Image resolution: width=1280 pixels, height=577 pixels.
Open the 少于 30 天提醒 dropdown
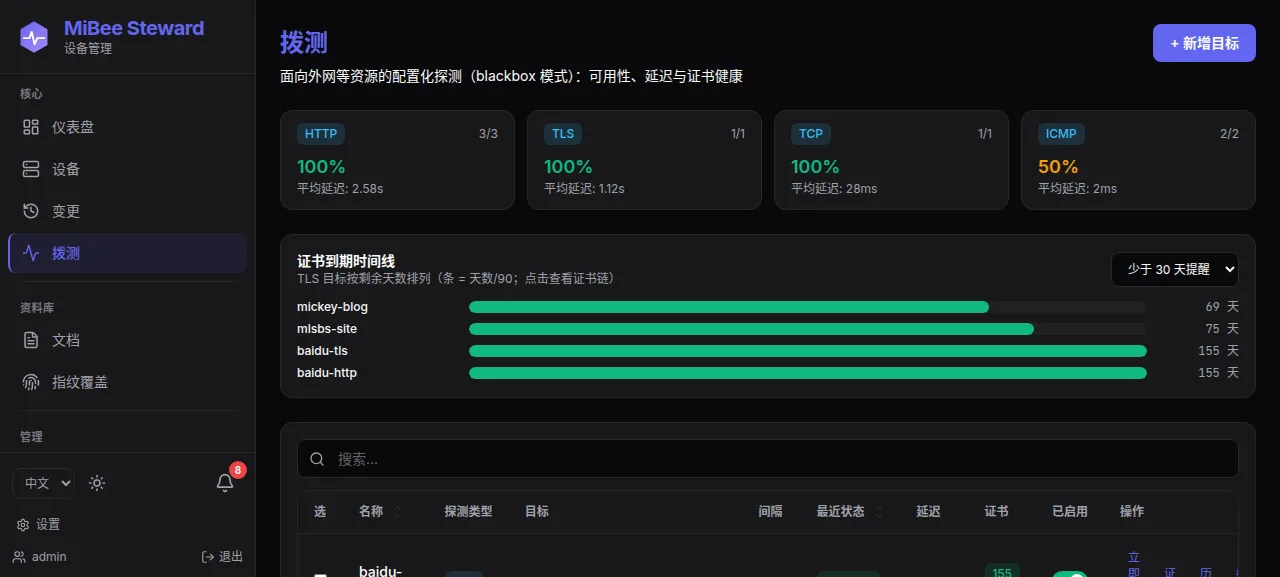pos(1175,269)
